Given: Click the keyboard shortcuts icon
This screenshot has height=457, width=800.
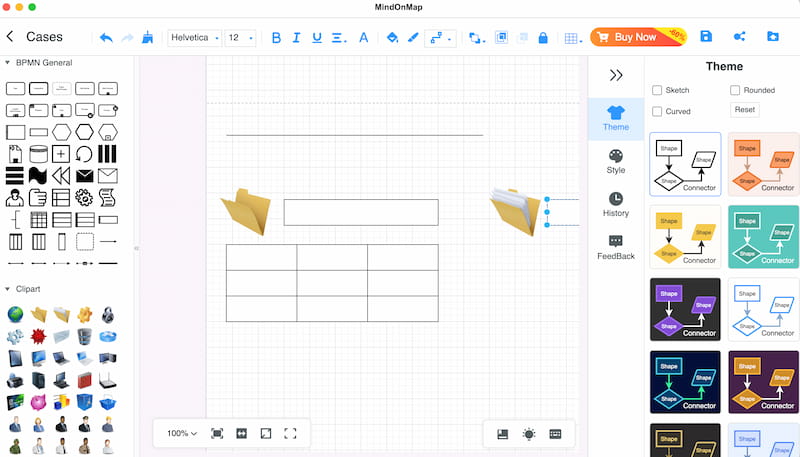Looking at the screenshot, I should [x=555, y=434].
